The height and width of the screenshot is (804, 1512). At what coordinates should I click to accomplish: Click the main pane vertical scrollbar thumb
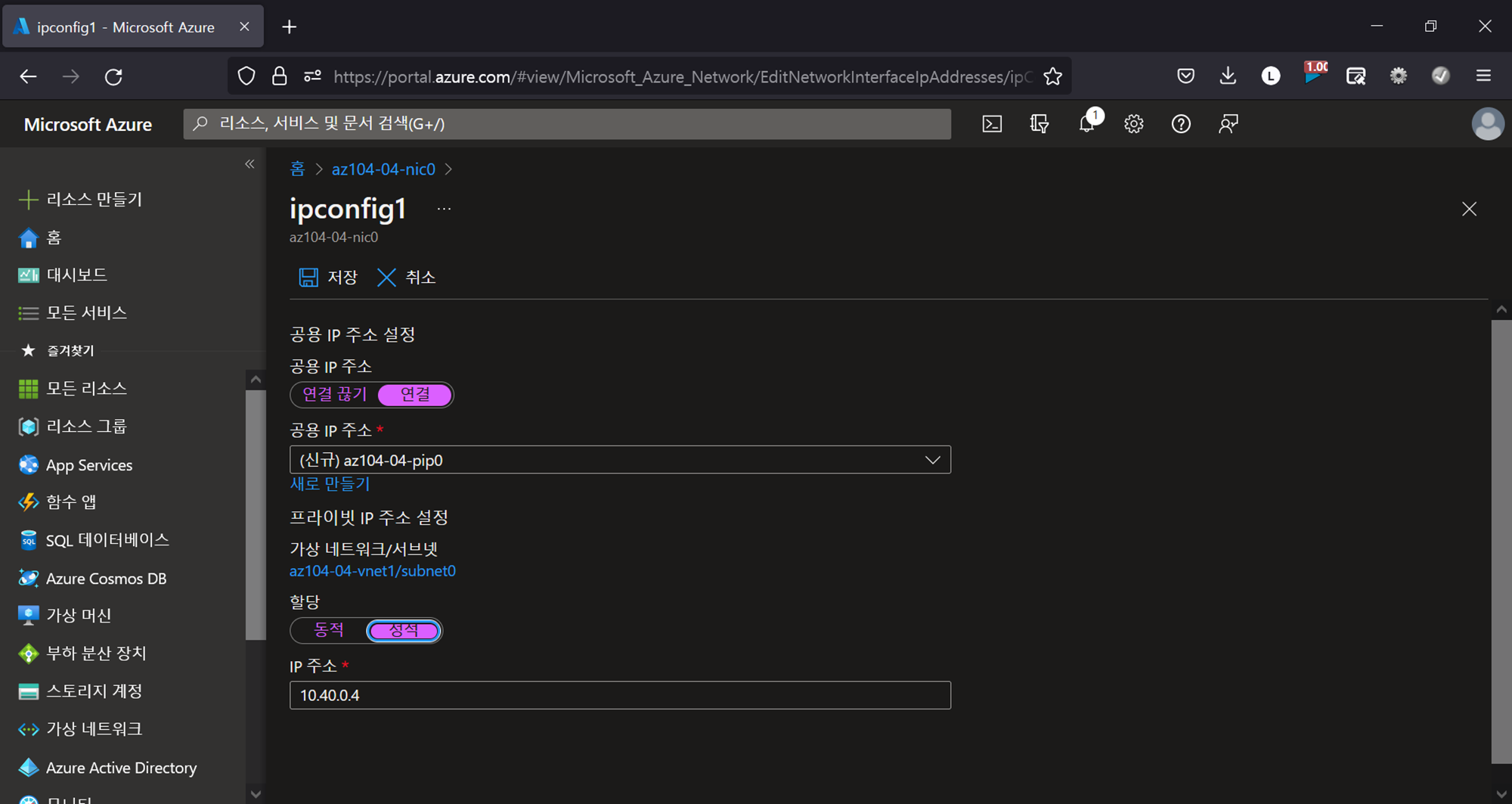point(1501,541)
